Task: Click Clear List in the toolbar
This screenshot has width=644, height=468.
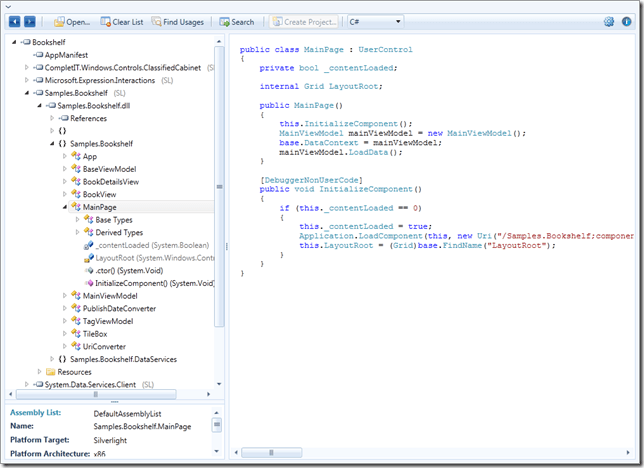Action: click(122, 22)
